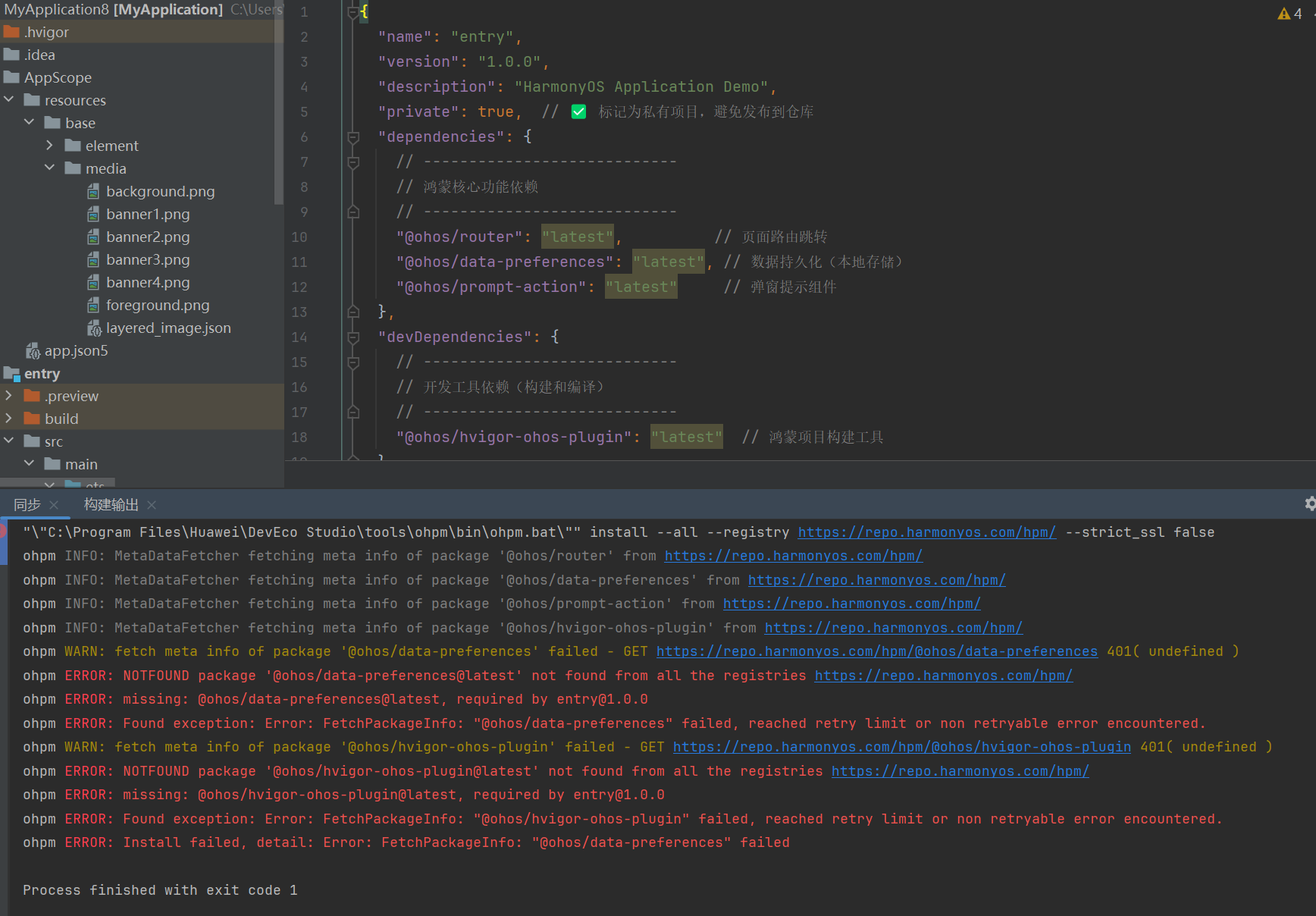Click the app.json5 file icon
This screenshot has height=916, width=1316.
[x=33, y=351]
